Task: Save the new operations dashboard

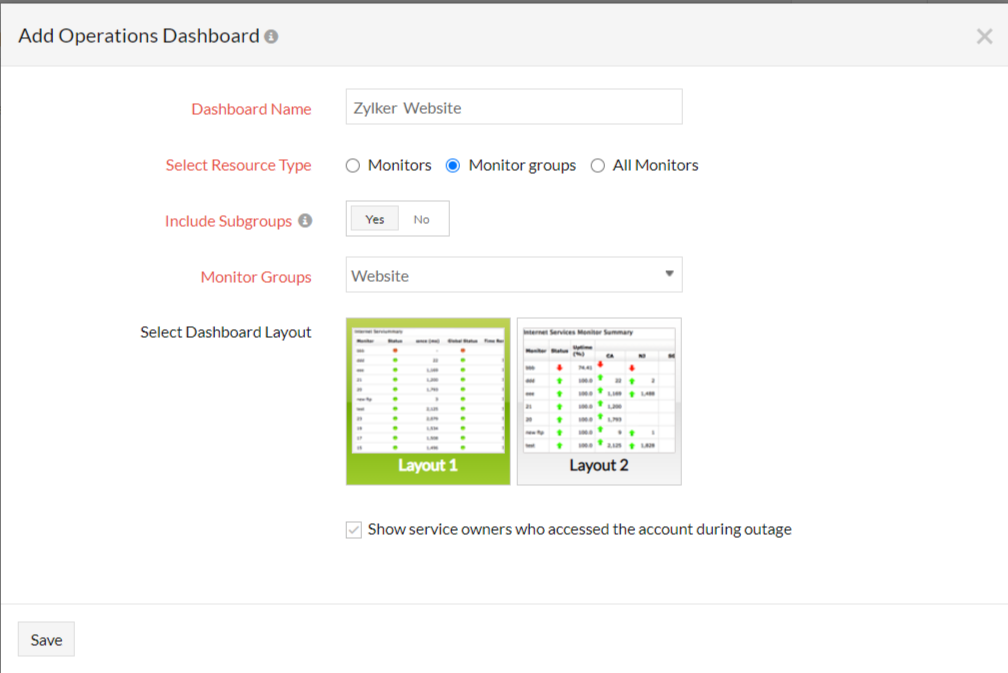Action: (x=46, y=639)
